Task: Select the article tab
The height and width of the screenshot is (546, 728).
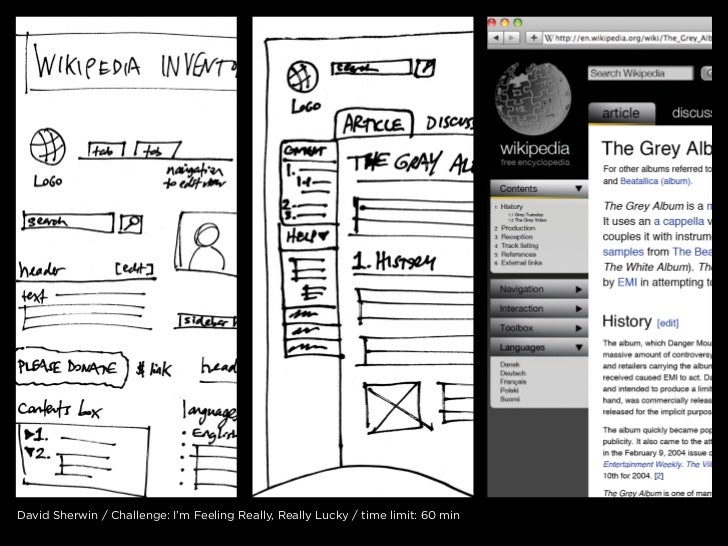Action: (621, 113)
